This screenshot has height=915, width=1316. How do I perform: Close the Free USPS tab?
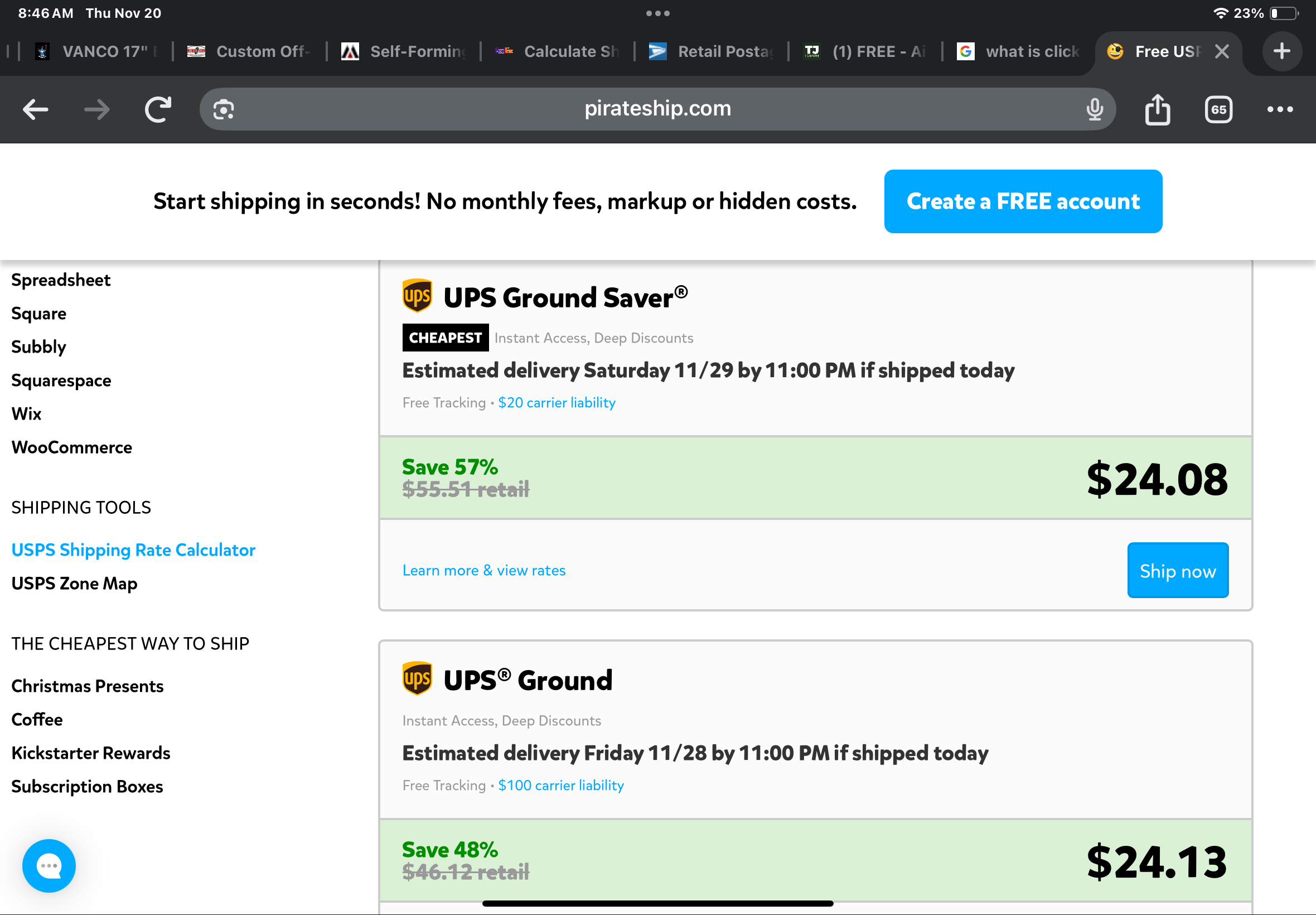point(1221,51)
